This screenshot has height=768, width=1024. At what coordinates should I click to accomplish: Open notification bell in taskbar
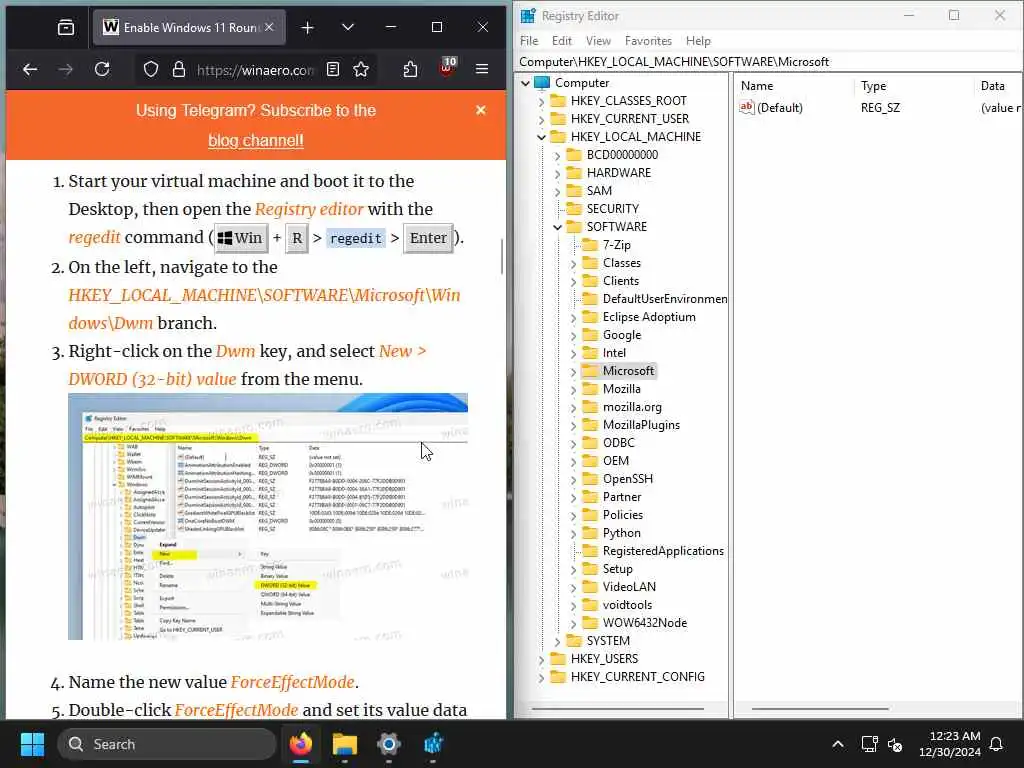point(997,744)
